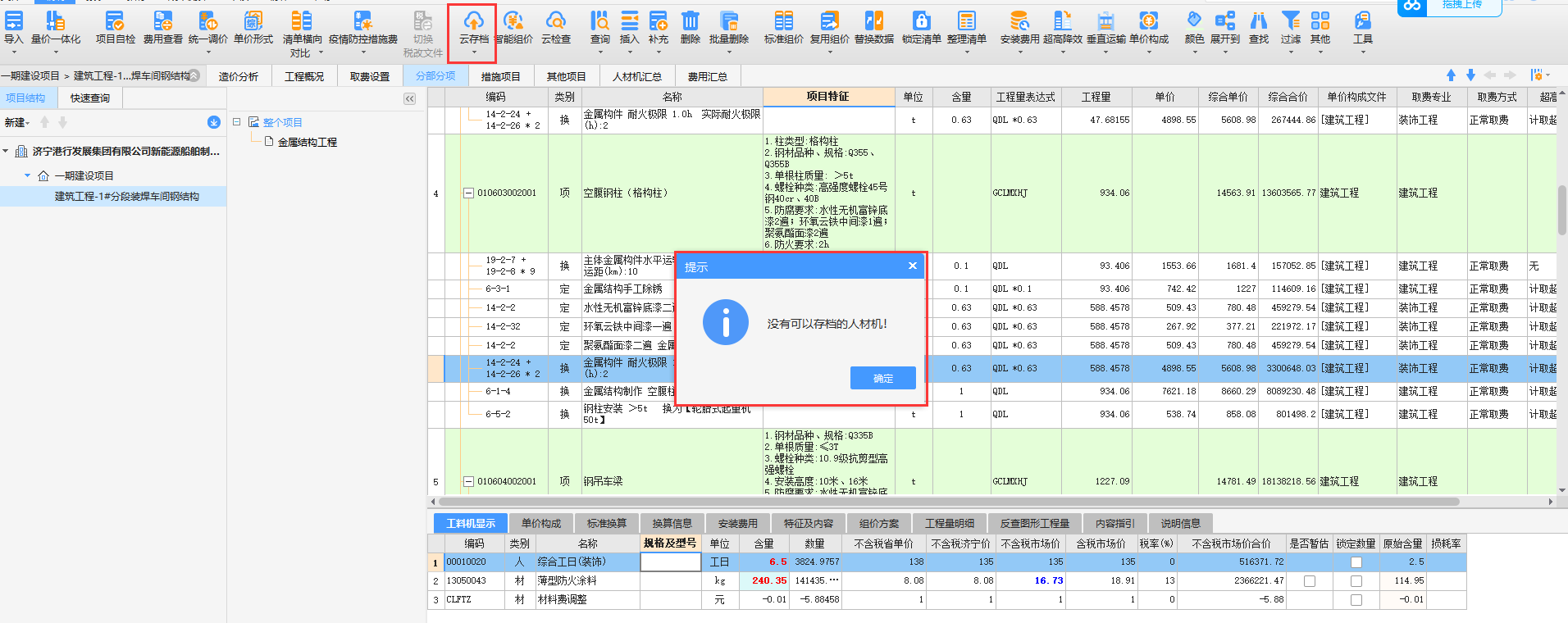This screenshot has width=1568, height=623.
Task: Click 整理清单 organize list icon
Action: (x=967, y=20)
